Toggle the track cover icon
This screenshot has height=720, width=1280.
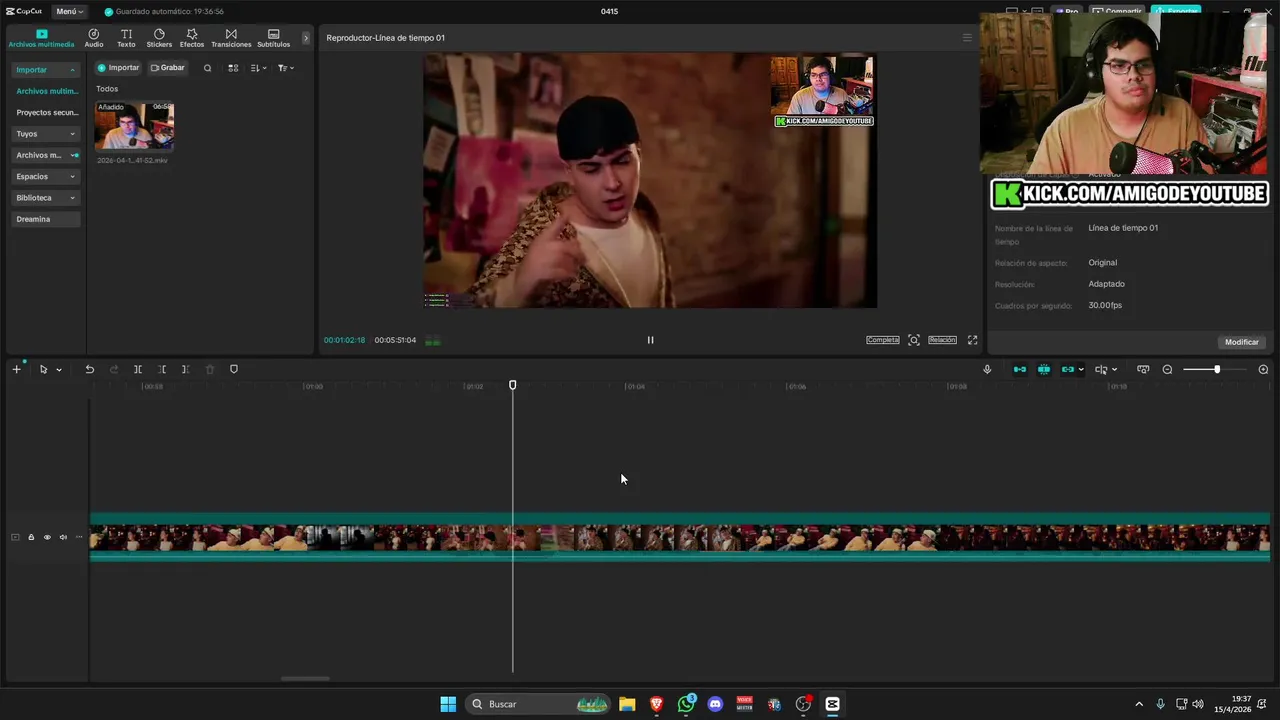point(15,537)
